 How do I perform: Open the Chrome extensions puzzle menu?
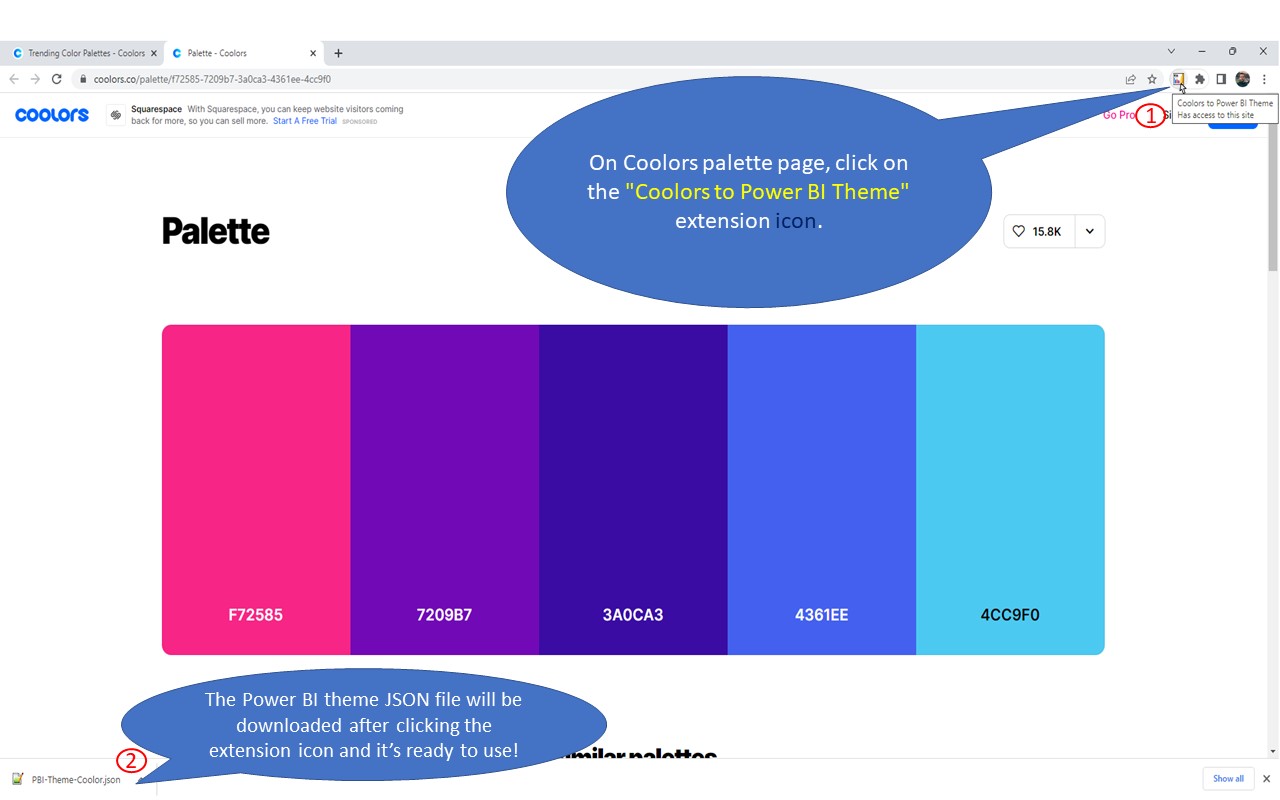1200,79
